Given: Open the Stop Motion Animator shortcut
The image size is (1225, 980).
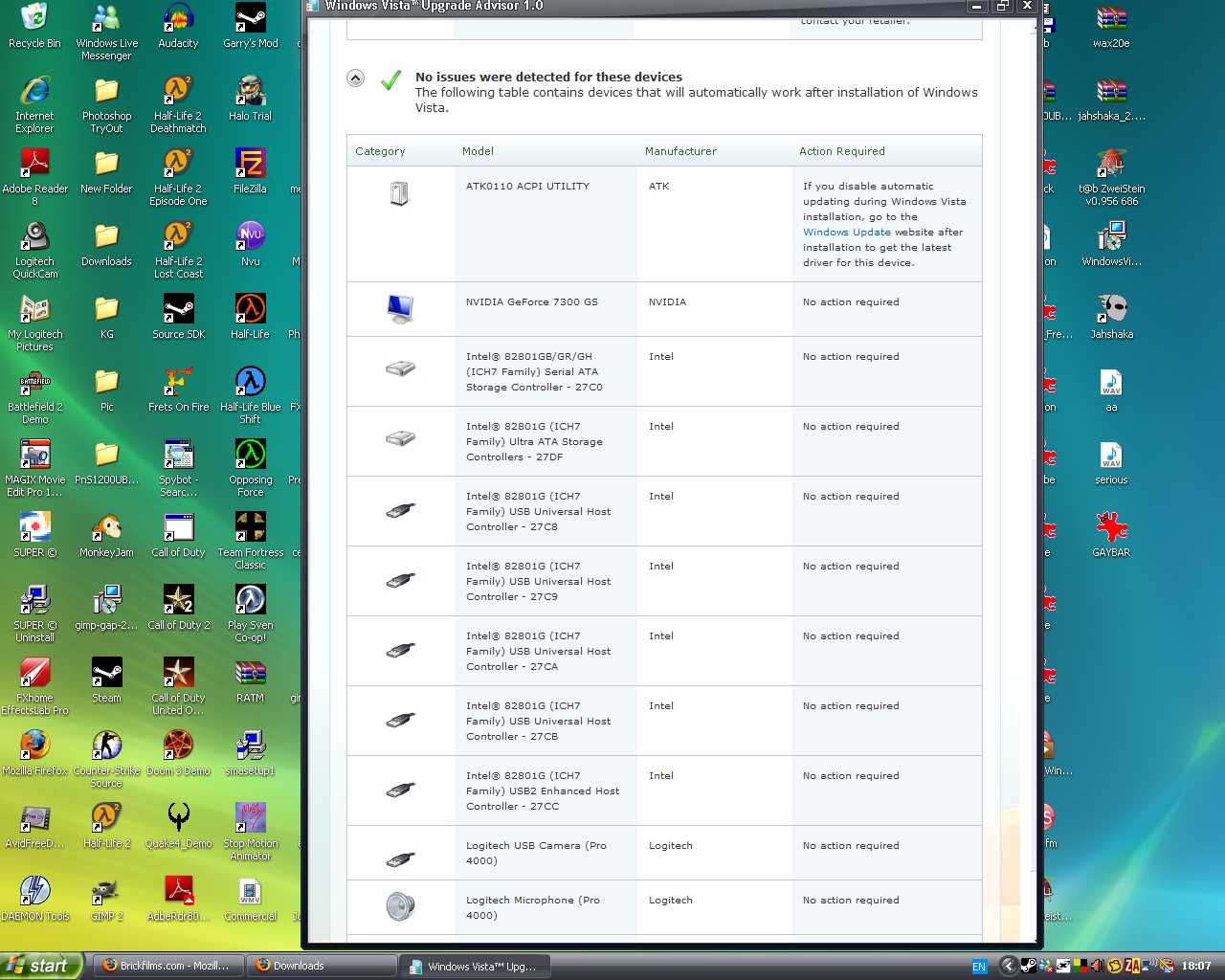Looking at the screenshot, I should pyautogui.click(x=251, y=833).
